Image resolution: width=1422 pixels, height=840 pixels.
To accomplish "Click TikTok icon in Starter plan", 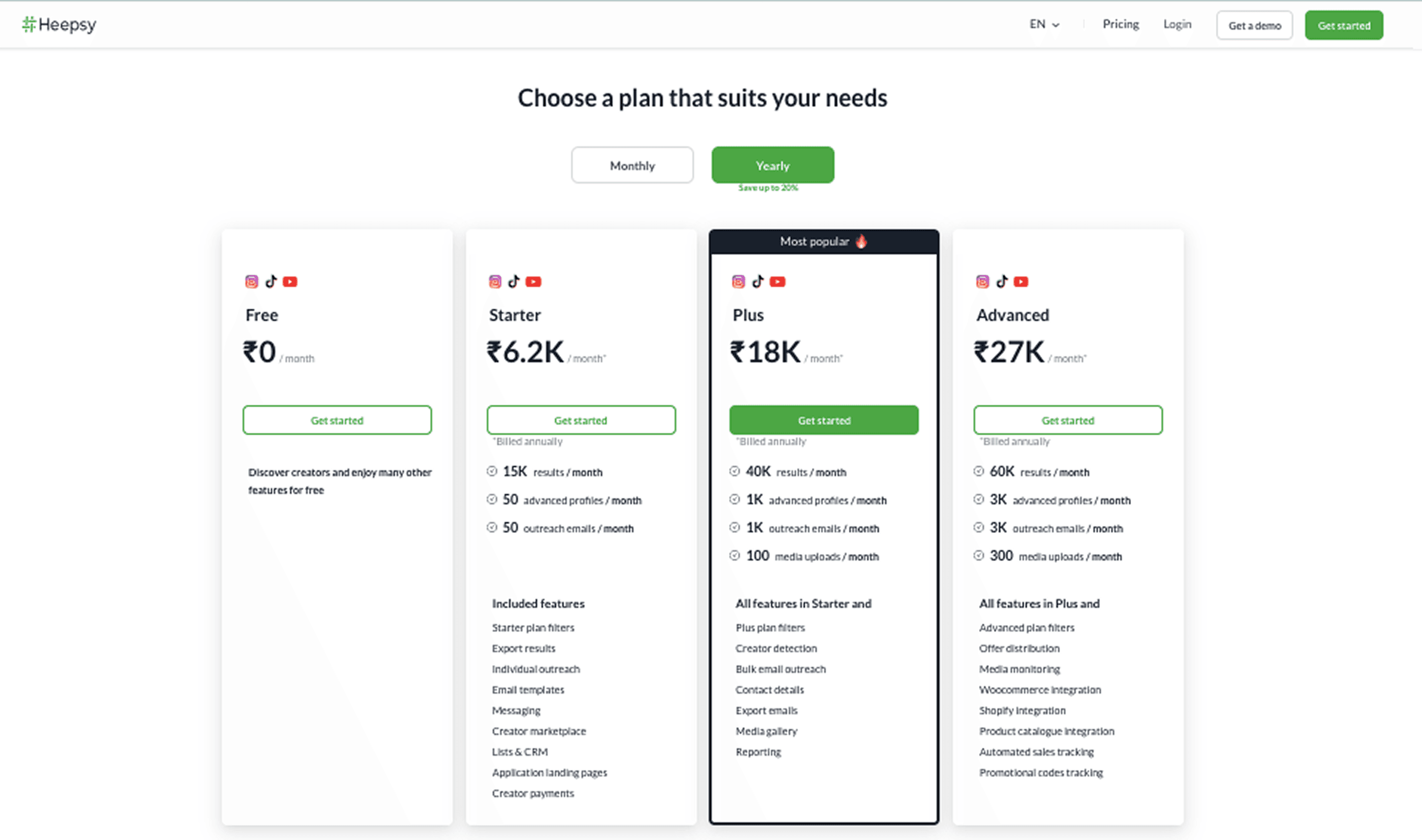I will pos(513,281).
